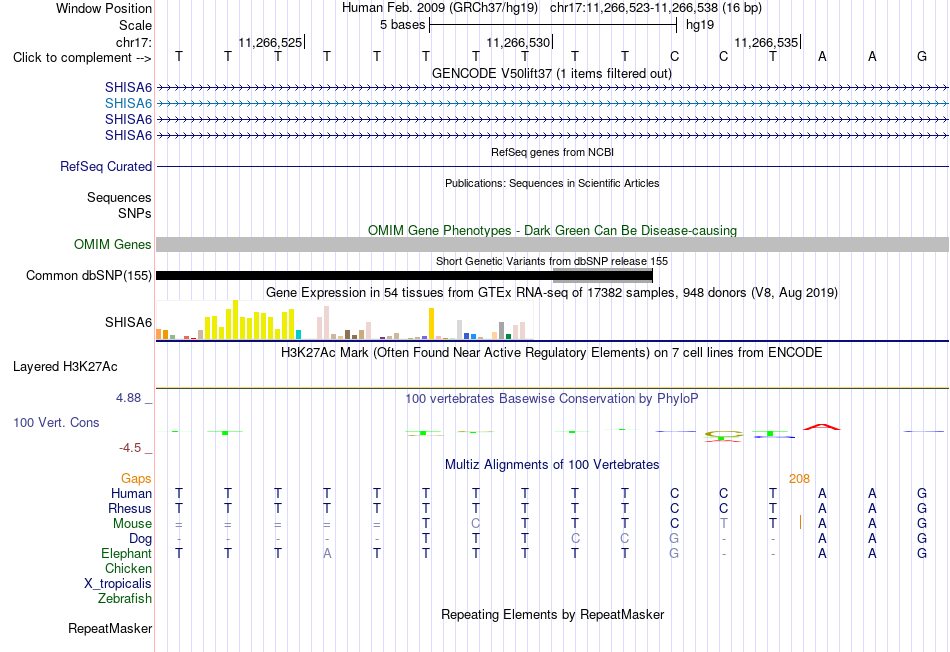
Task: Click the 11,266,530 ruler position label
Action: pos(518,42)
